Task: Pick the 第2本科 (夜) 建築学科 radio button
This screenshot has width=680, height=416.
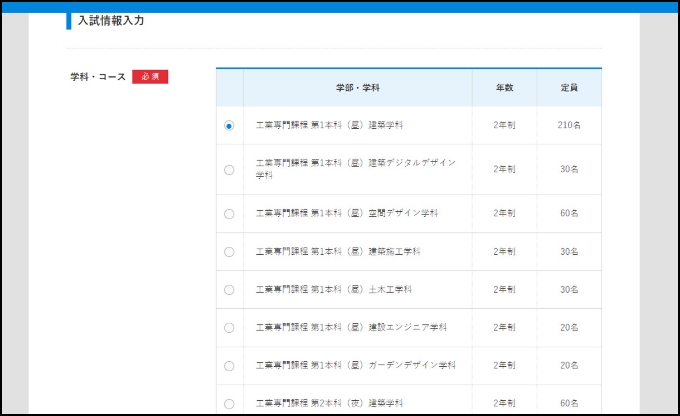Action: [229, 404]
